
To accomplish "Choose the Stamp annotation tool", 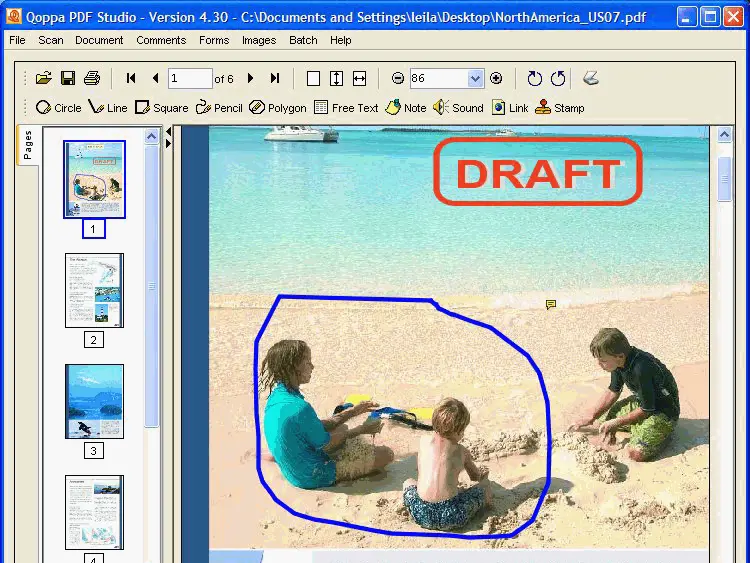I will point(559,108).
